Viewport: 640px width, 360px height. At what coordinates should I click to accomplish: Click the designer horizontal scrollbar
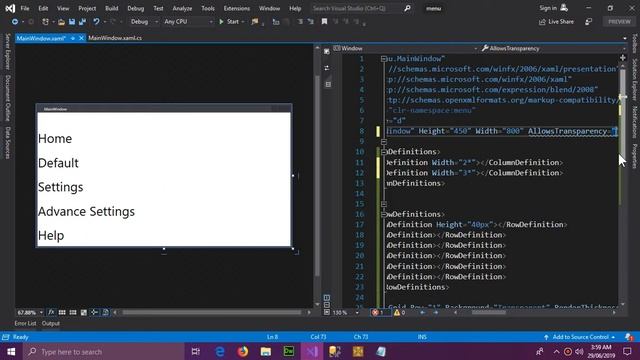(x=212, y=312)
